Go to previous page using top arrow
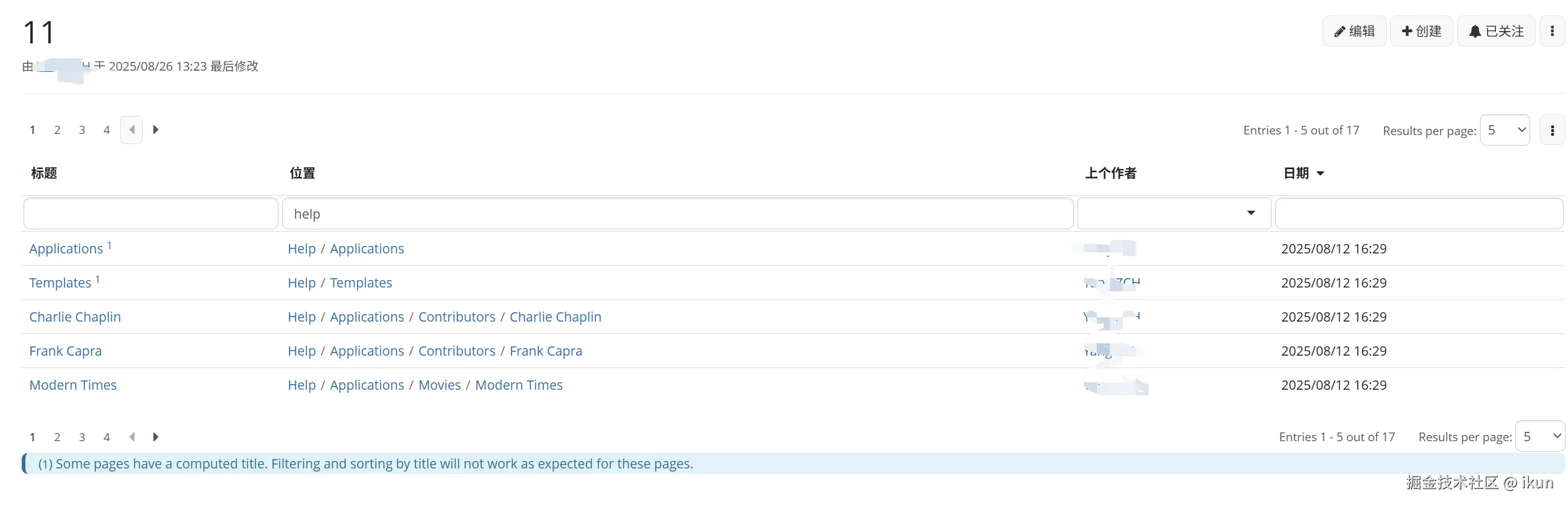The height and width of the screenshot is (505, 1568). 131,130
